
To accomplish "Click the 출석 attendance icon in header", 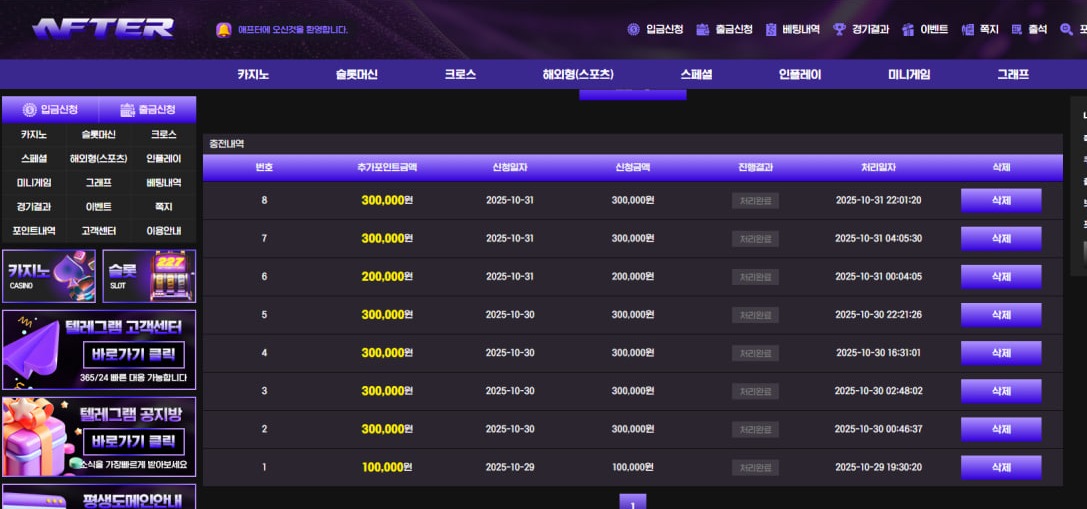I will [1017, 30].
